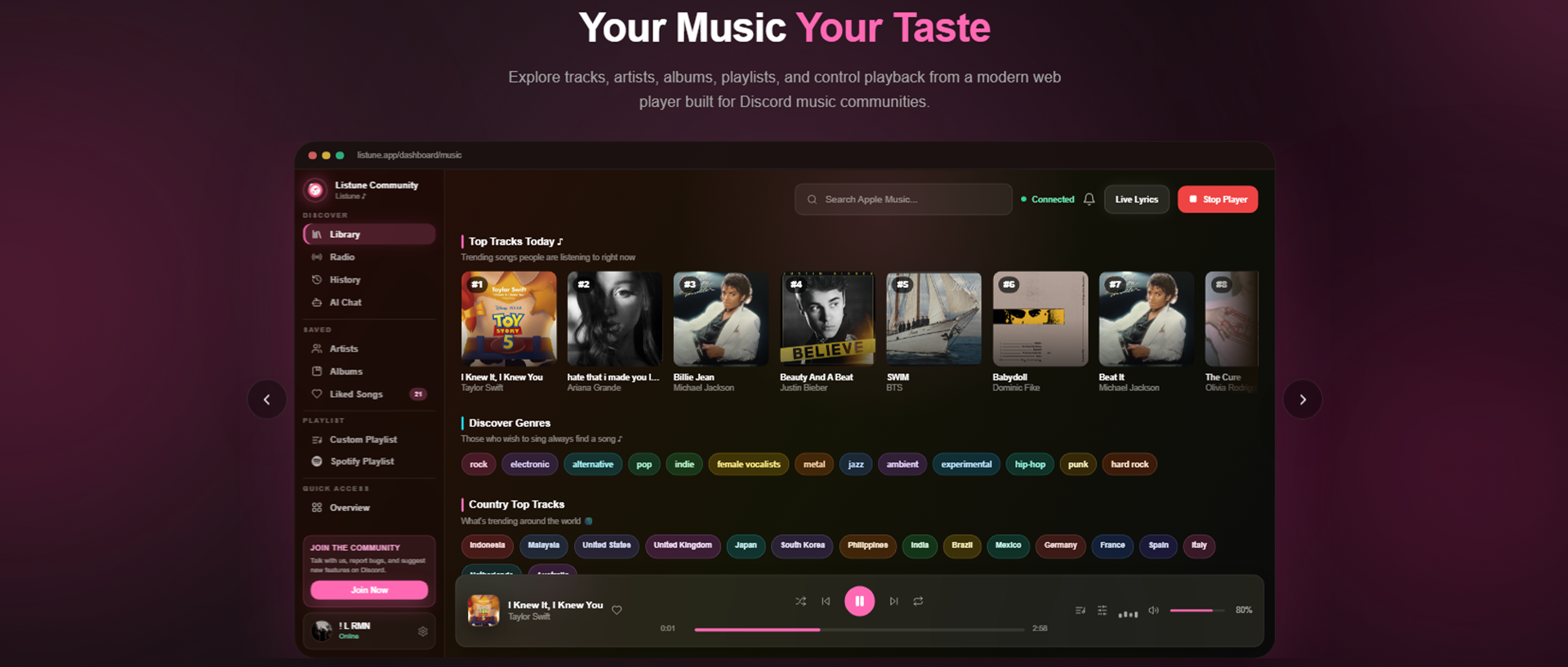Choose Indonesia country top tracks
Screen dimensions: 1568x667
click(488, 546)
